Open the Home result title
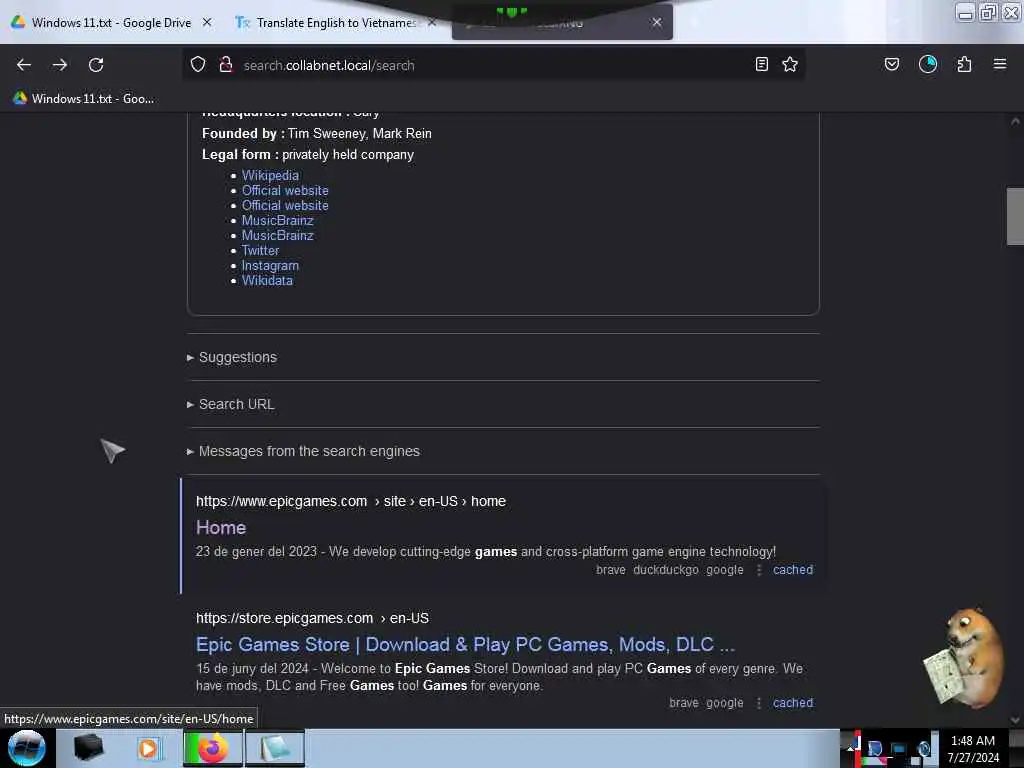This screenshot has width=1024, height=768. pyautogui.click(x=221, y=528)
